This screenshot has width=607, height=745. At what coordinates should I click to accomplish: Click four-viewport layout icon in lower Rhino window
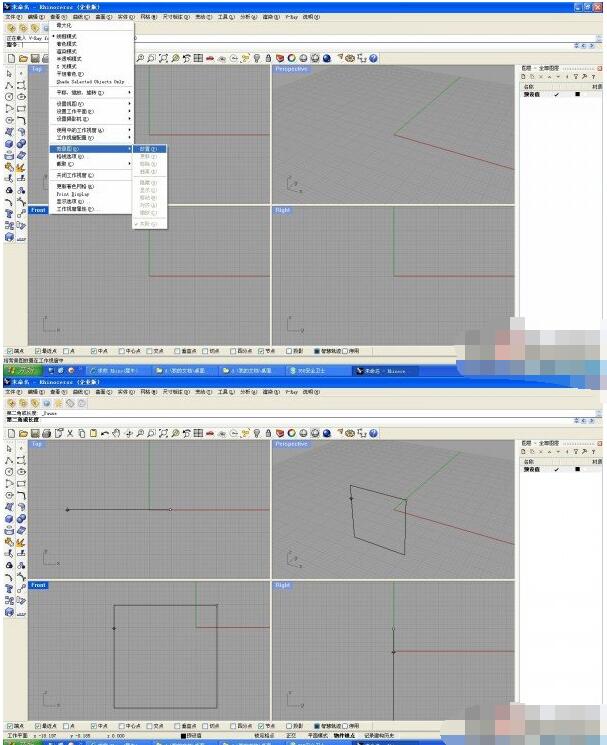(199, 433)
